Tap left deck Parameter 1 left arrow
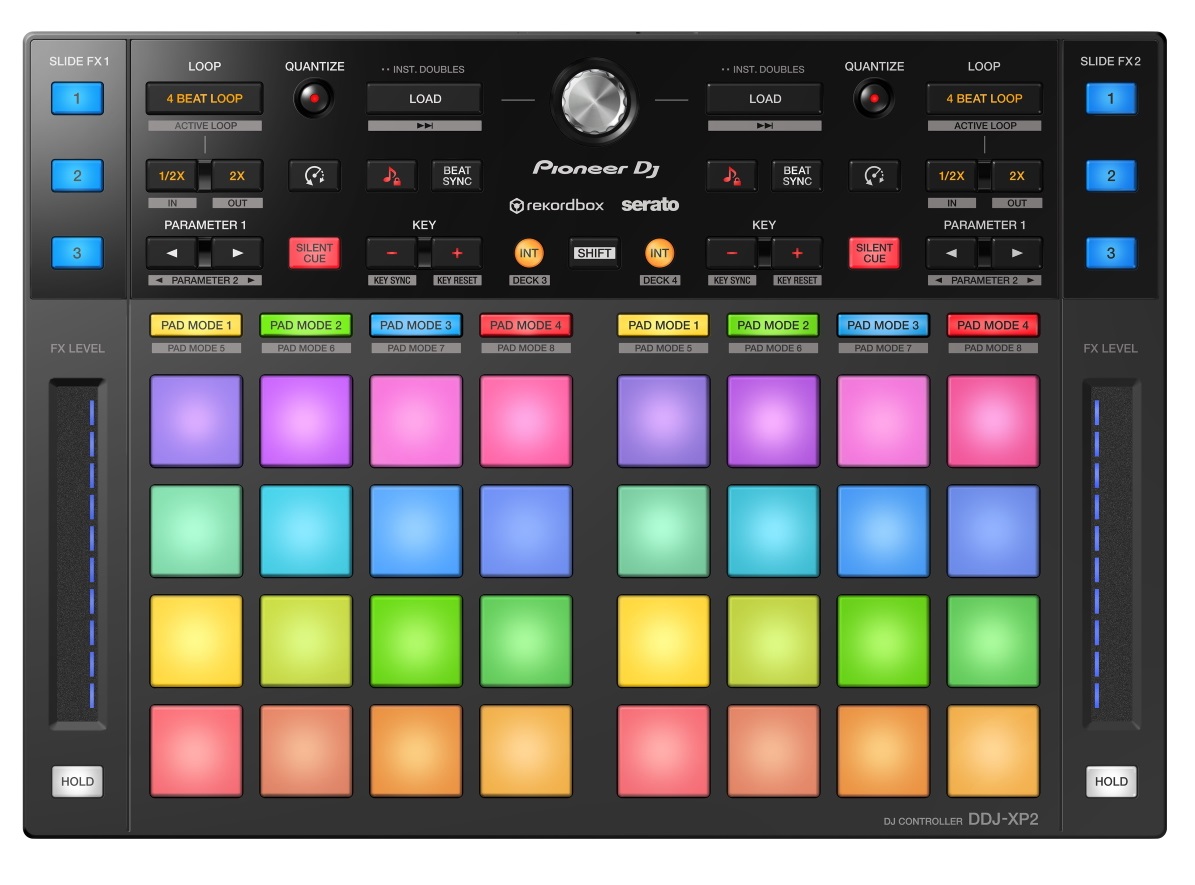Screen dimensions: 1195x885 172,253
